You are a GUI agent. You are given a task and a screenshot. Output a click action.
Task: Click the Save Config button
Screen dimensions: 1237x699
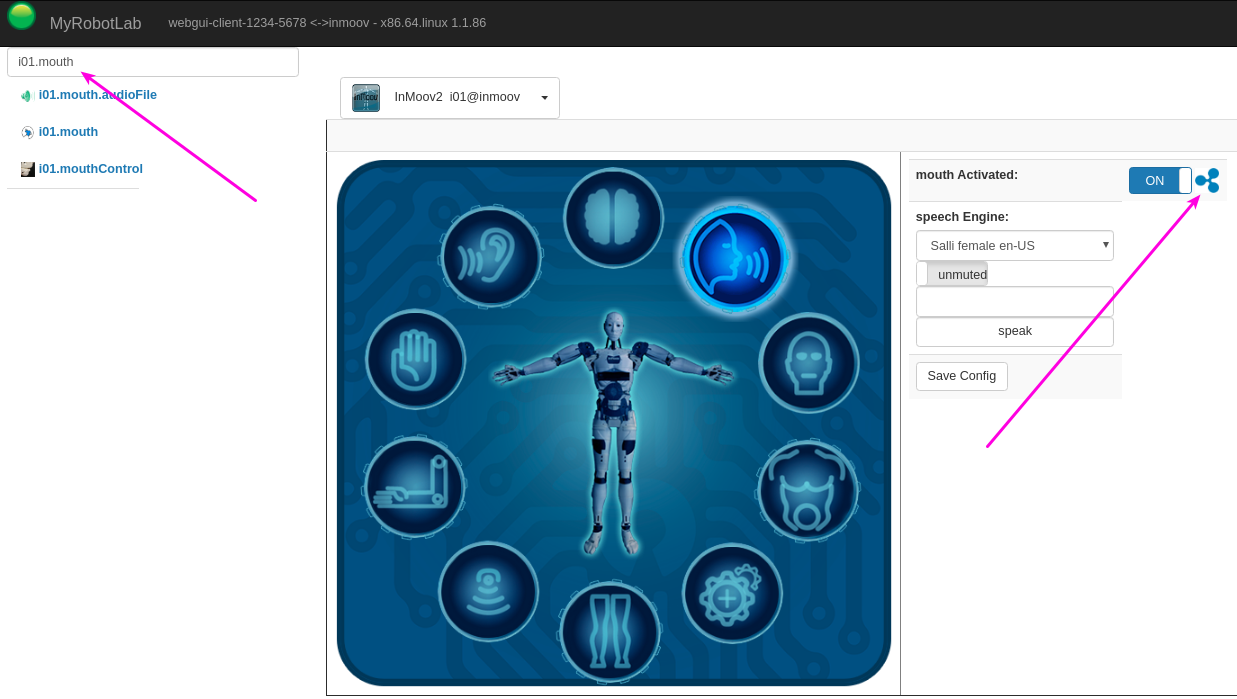point(962,376)
